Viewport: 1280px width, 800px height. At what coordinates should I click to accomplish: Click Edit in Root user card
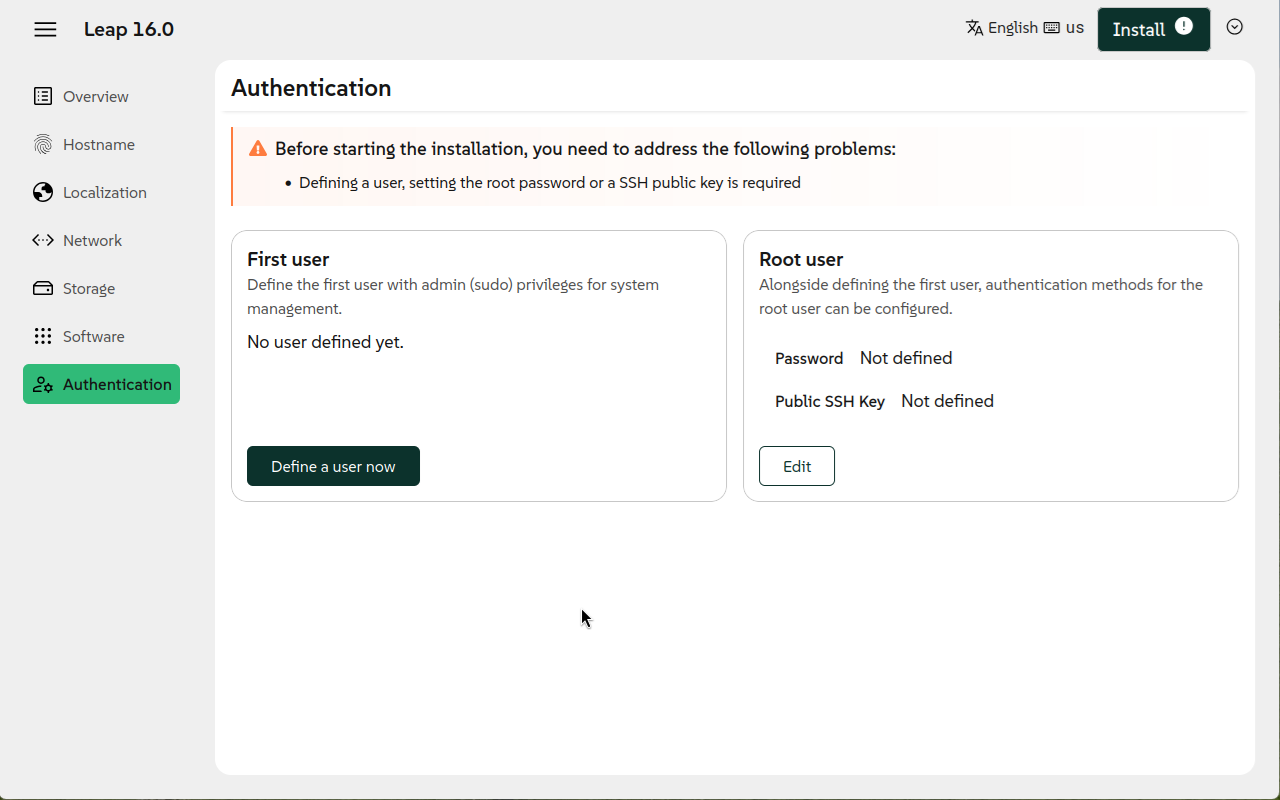pos(797,467)
